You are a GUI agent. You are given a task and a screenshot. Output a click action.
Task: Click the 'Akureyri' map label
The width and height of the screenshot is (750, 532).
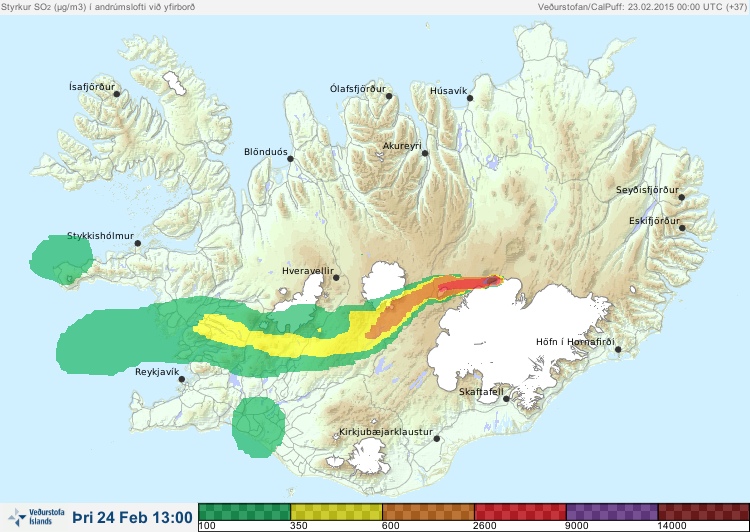(402, 146)
